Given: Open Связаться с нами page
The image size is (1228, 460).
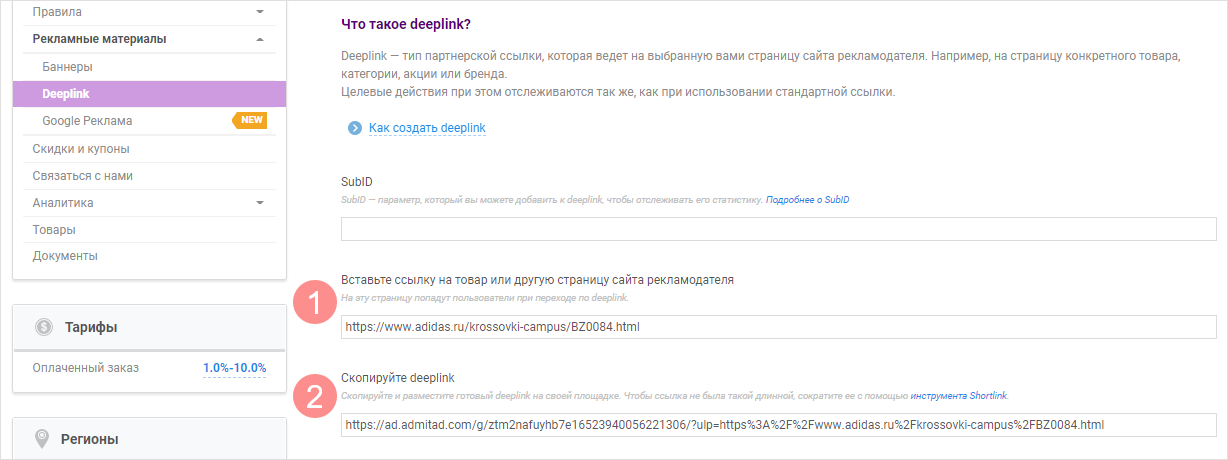Looking at the screenshot, I should 82,176.
